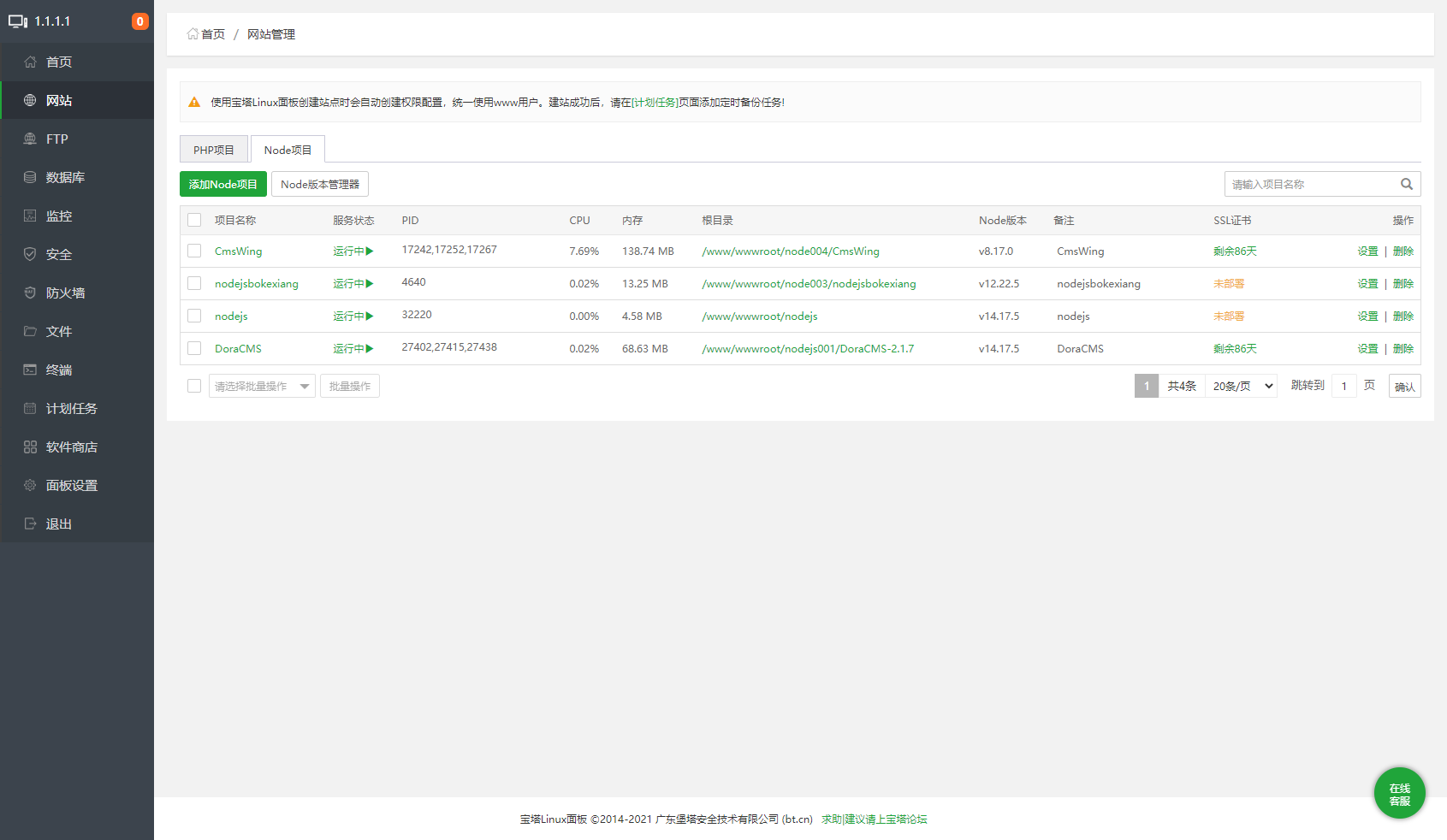Screen dimensions: 1447x840
Task: Open 网站 menu item in sidebar
Action: (77, 100)
